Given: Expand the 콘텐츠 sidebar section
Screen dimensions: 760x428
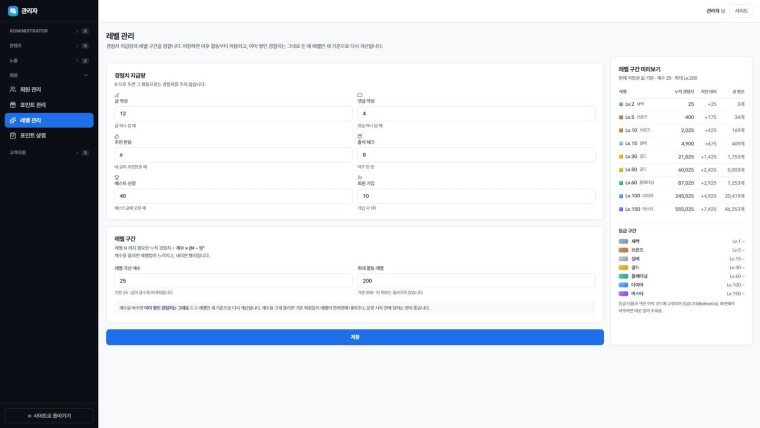Looking at the screenshot, I should 49,46.
